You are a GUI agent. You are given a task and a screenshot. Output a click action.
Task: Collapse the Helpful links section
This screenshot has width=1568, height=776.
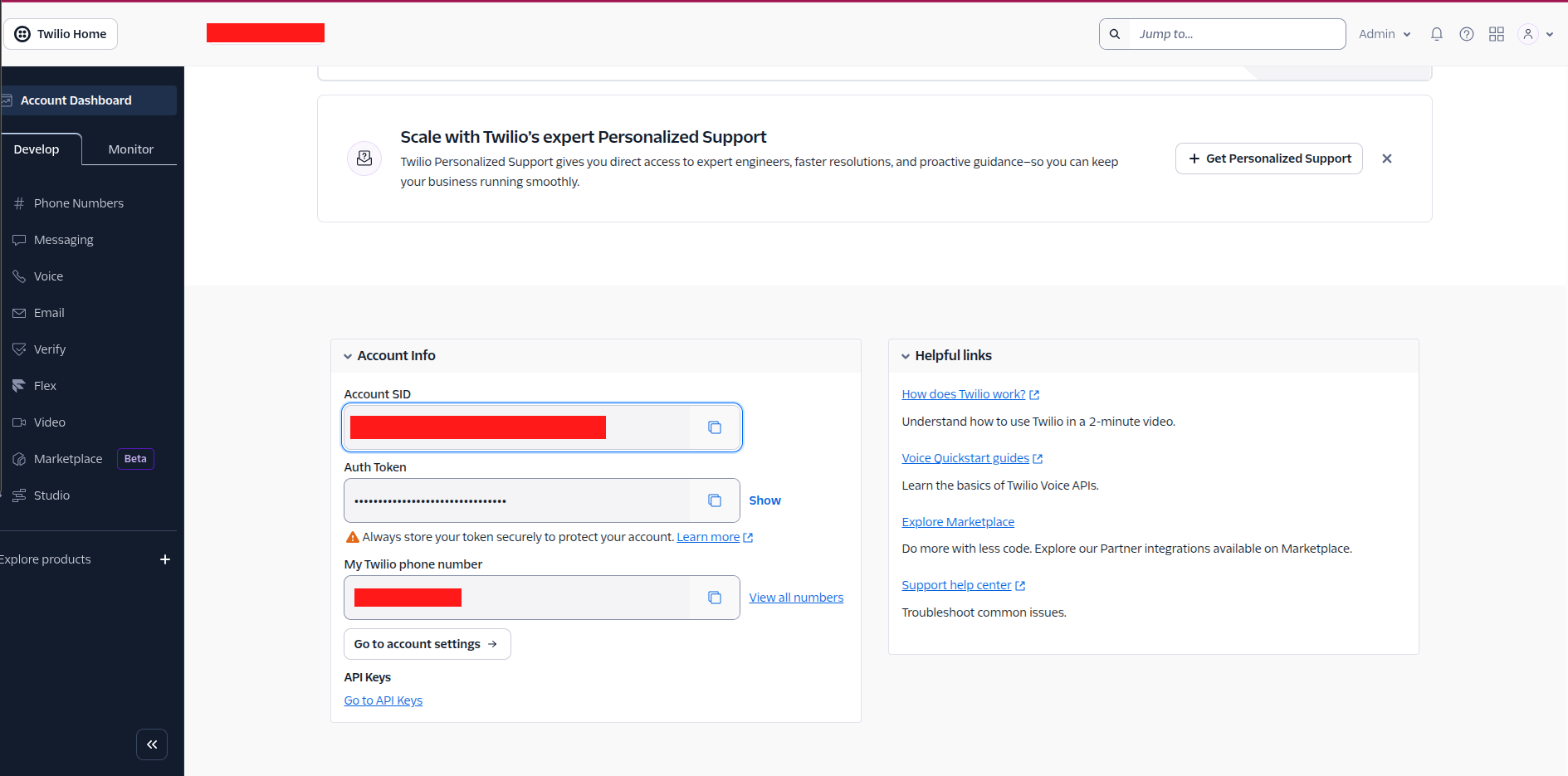click(x=905, y=355)
